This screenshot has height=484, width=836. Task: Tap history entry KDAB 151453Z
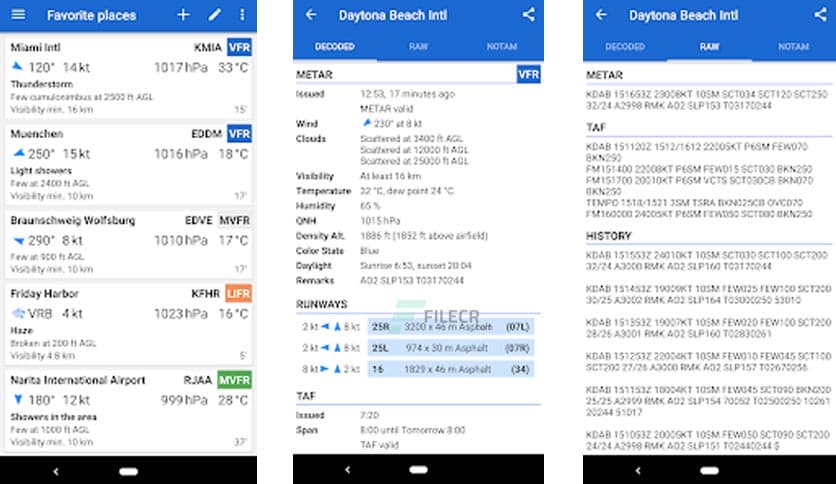(709, 294)
